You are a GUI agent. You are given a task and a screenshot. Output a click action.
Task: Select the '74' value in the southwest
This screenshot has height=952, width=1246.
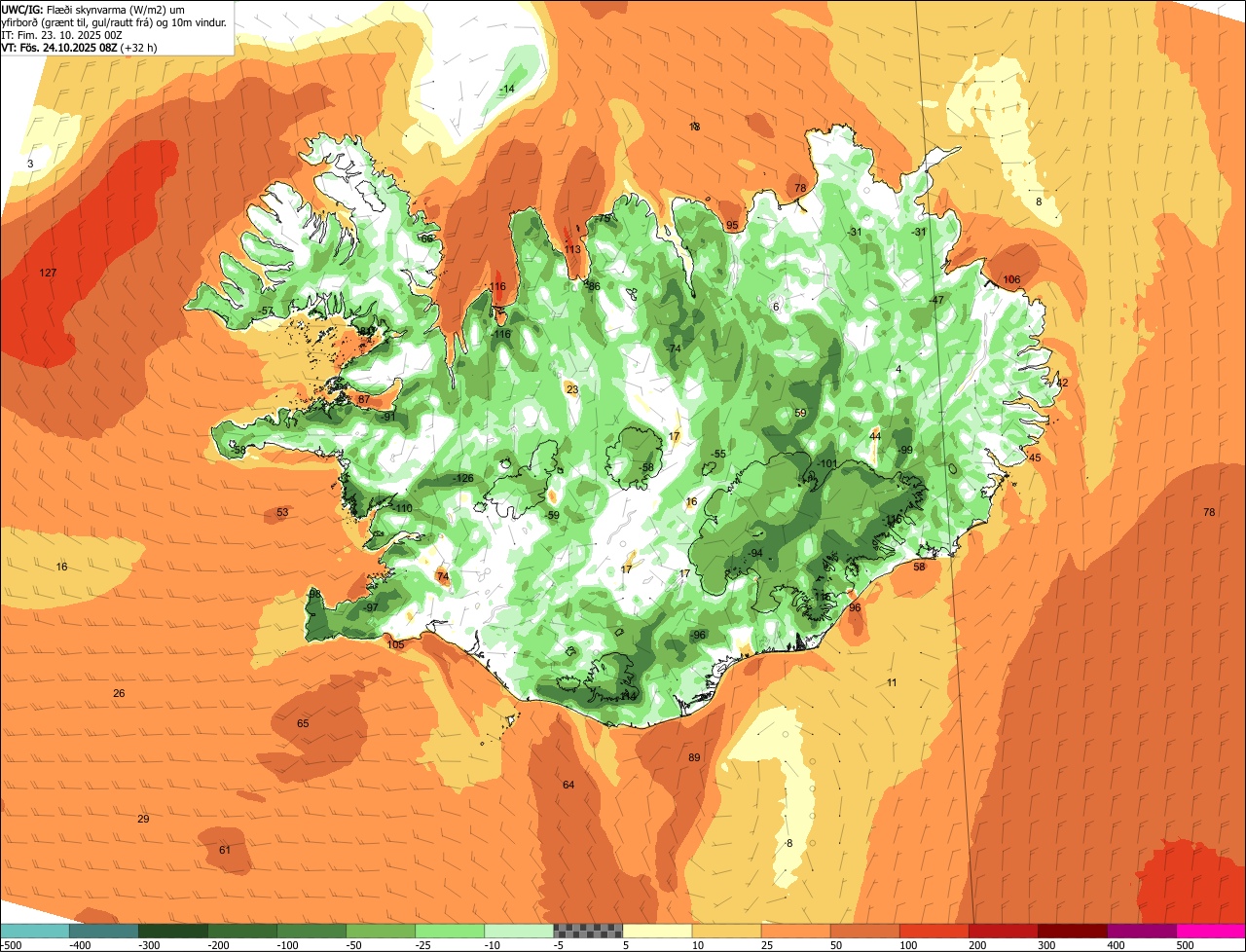click(443, 577)
